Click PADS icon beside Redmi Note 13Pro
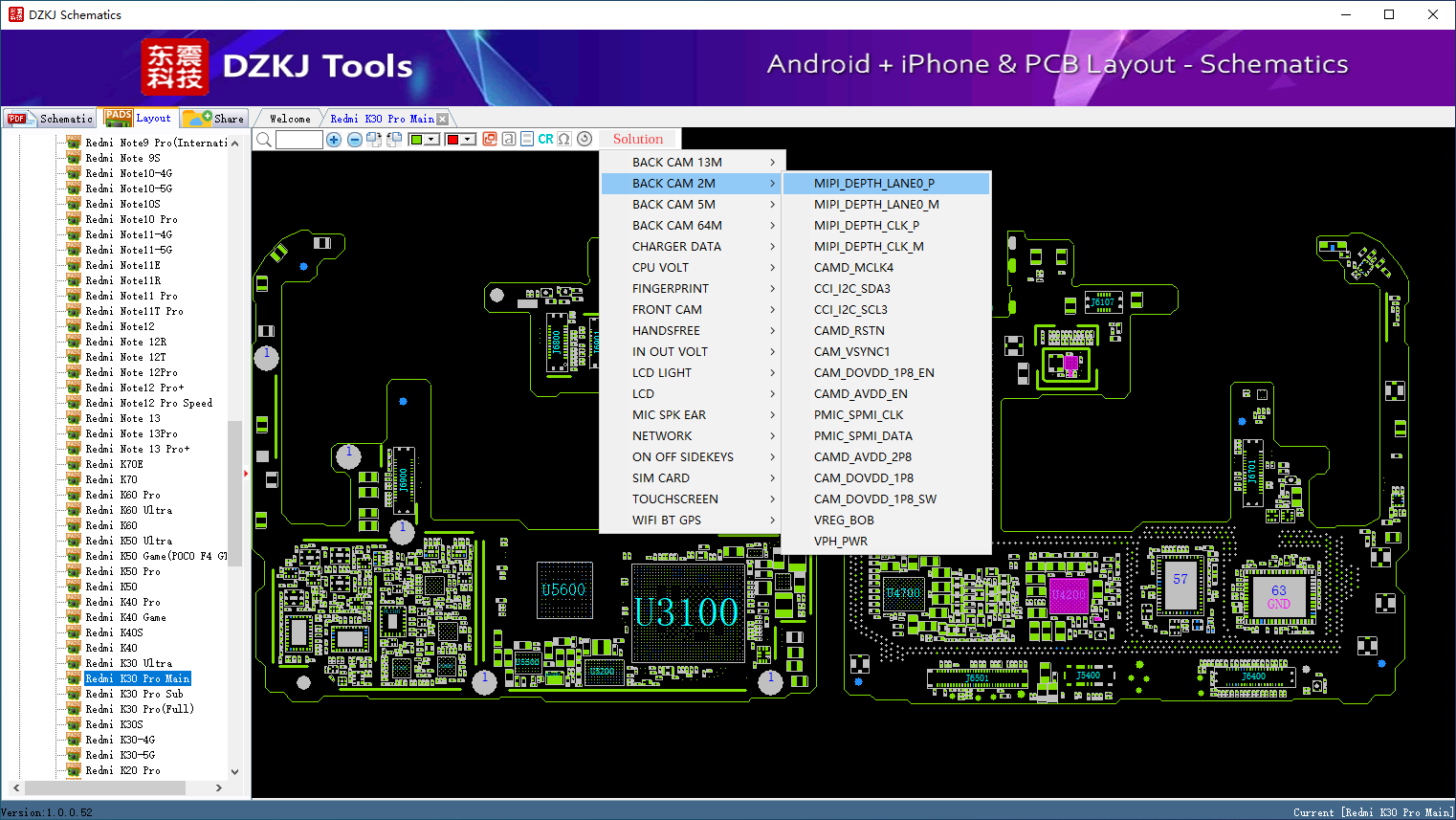This screenshot has height=820, width=1456. [74, 433]
